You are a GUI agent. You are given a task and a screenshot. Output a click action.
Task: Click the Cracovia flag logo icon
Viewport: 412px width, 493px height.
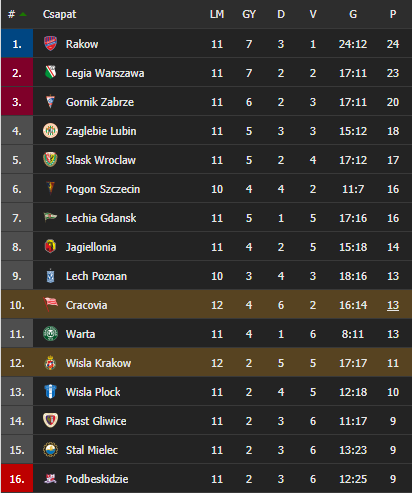pyautogui.click(x=51, y=304)
